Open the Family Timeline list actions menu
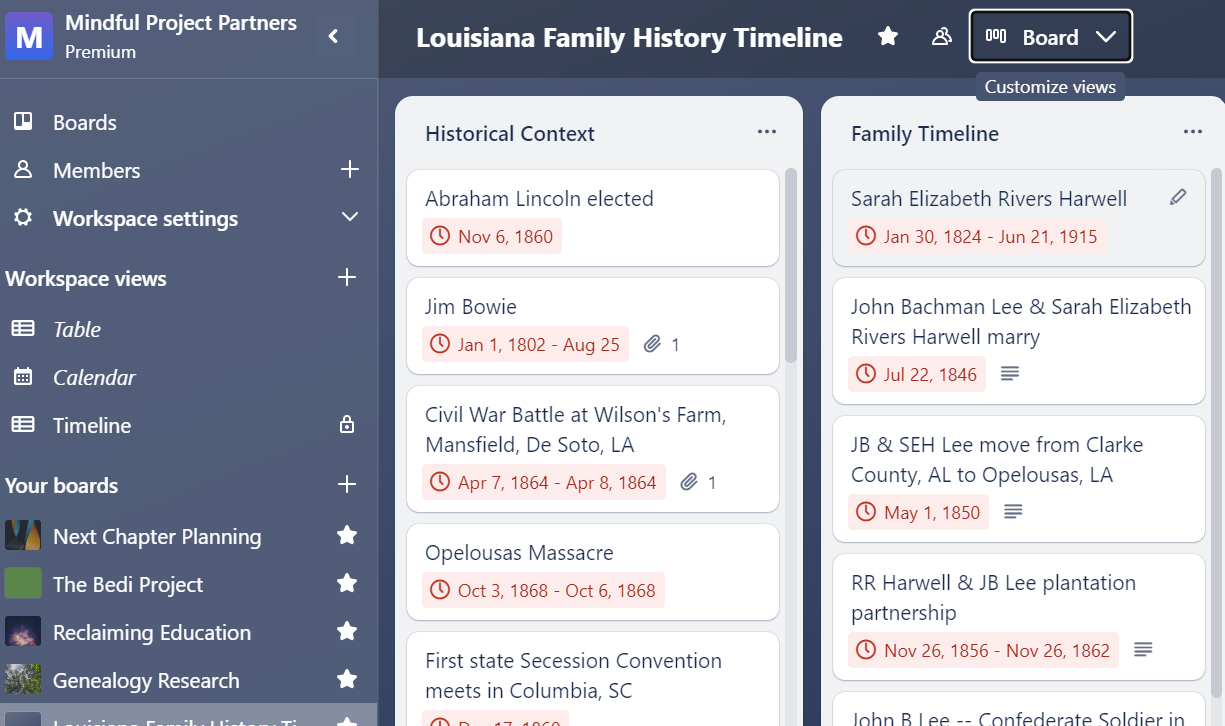 tap(1192, 131)
